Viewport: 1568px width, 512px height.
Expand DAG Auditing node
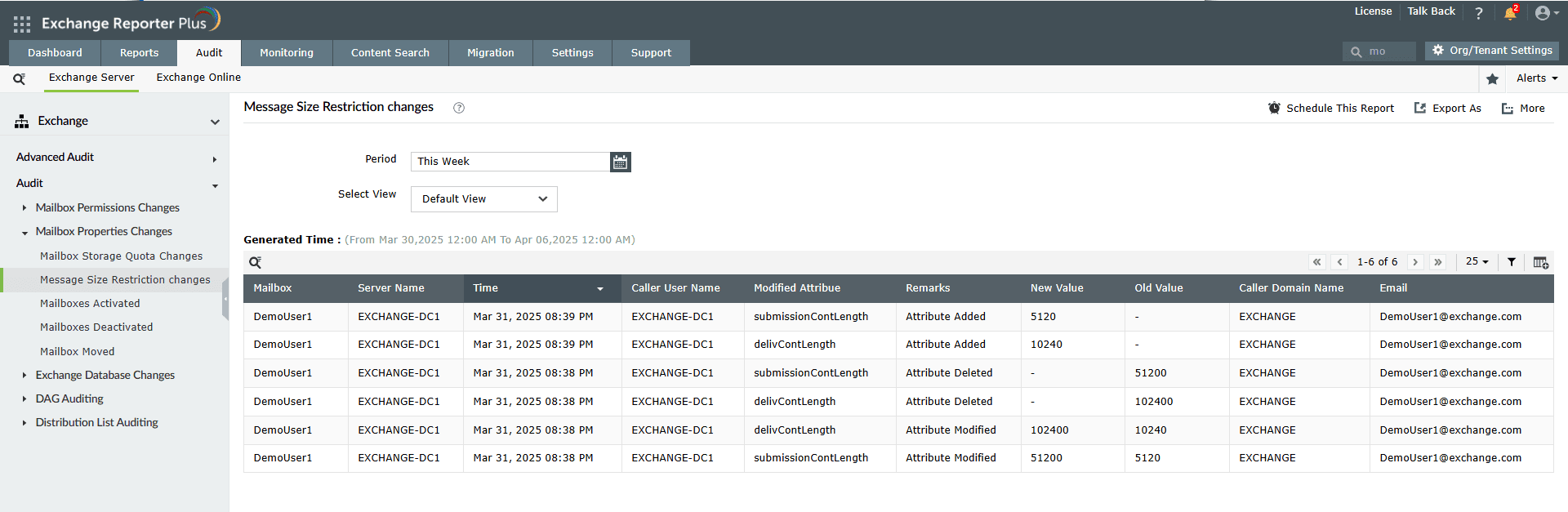[24, 399]
